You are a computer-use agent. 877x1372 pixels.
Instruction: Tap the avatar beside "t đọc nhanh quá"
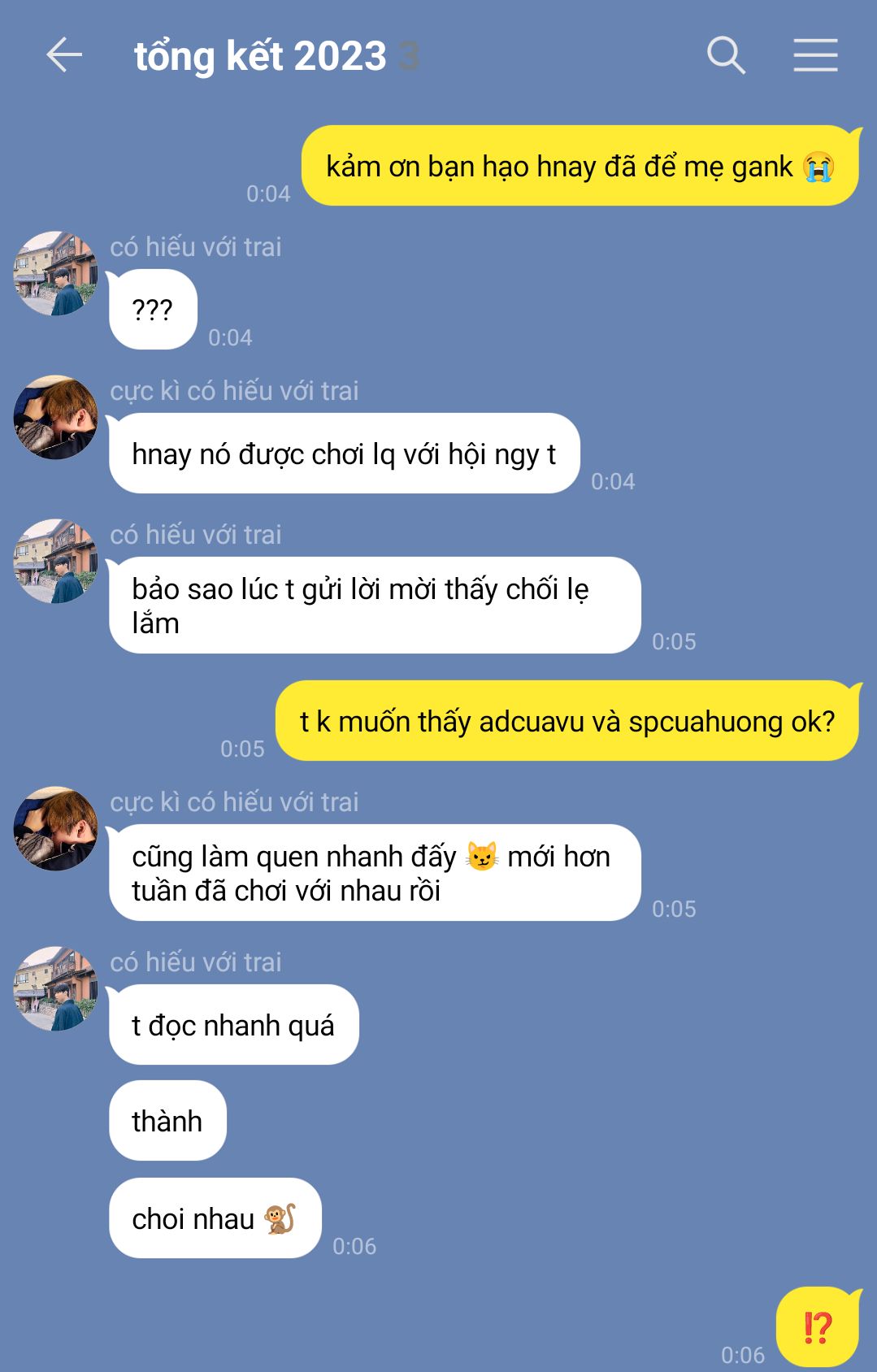[55, 989]
